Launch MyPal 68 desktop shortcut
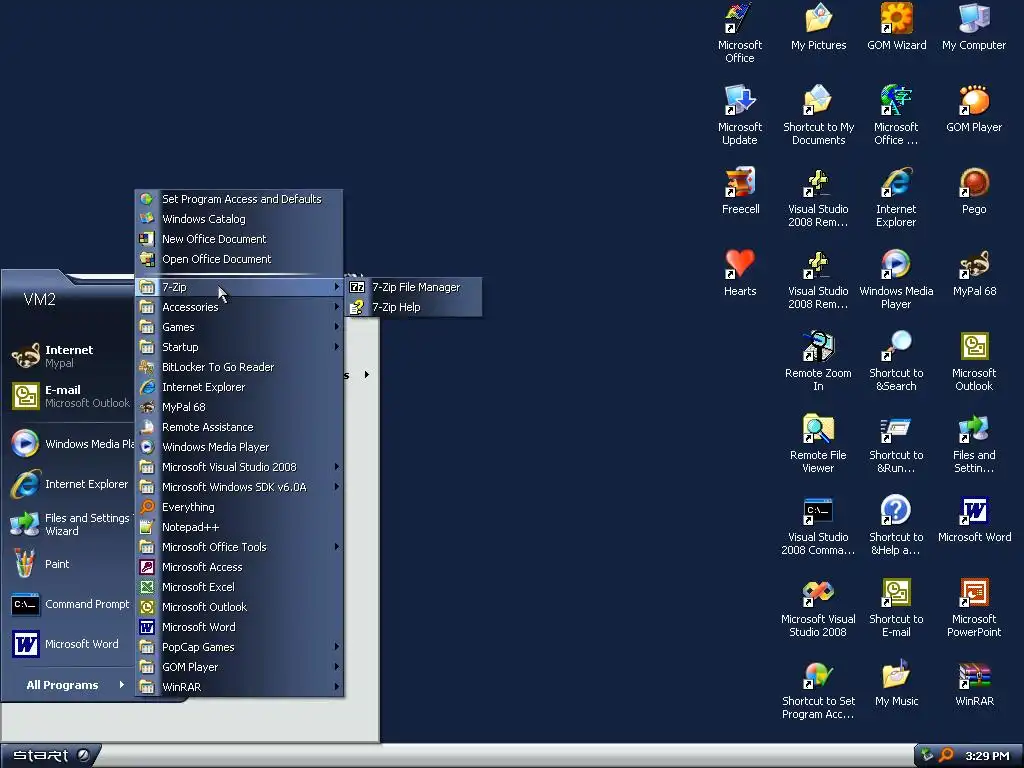 974,273
